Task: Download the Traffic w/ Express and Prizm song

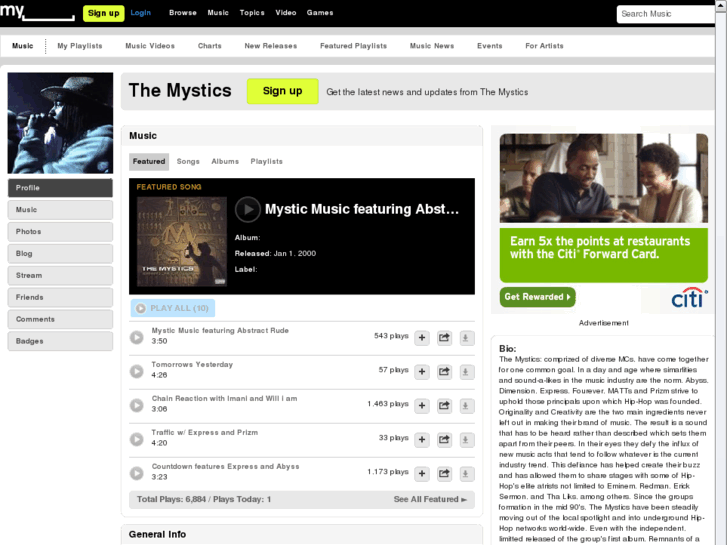Action: point(466,440)
